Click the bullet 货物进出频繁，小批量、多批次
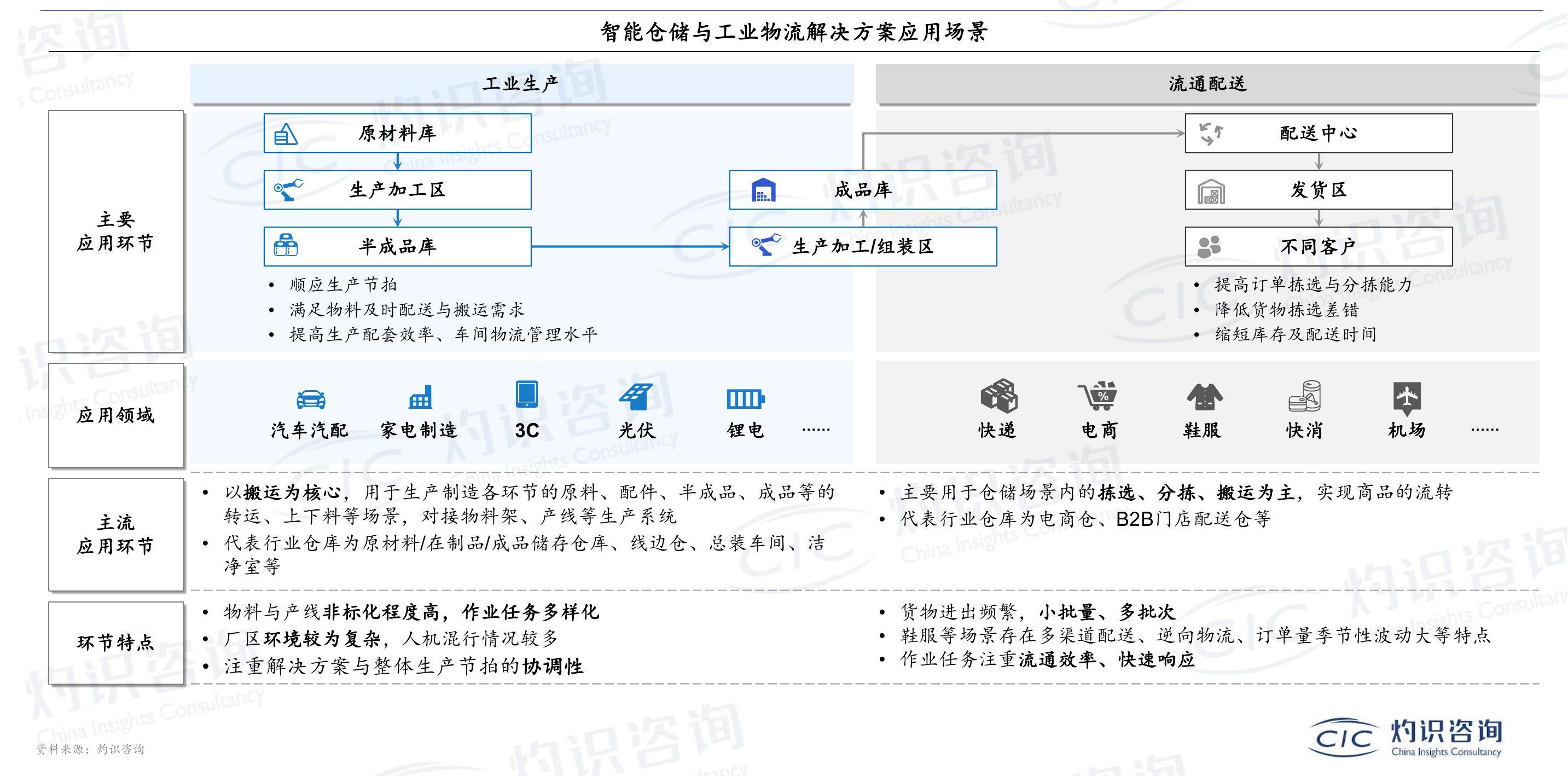The image size is (1568, 776). 1038,612
